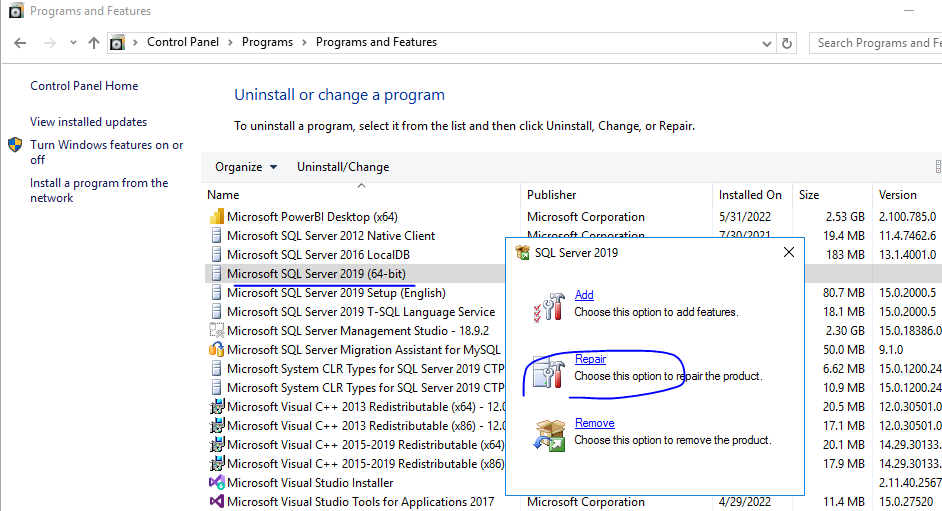Click SQL Server Management Studio icon
Image resolution: width=942 pixels, height=511 pixels.
click(216, 331)
